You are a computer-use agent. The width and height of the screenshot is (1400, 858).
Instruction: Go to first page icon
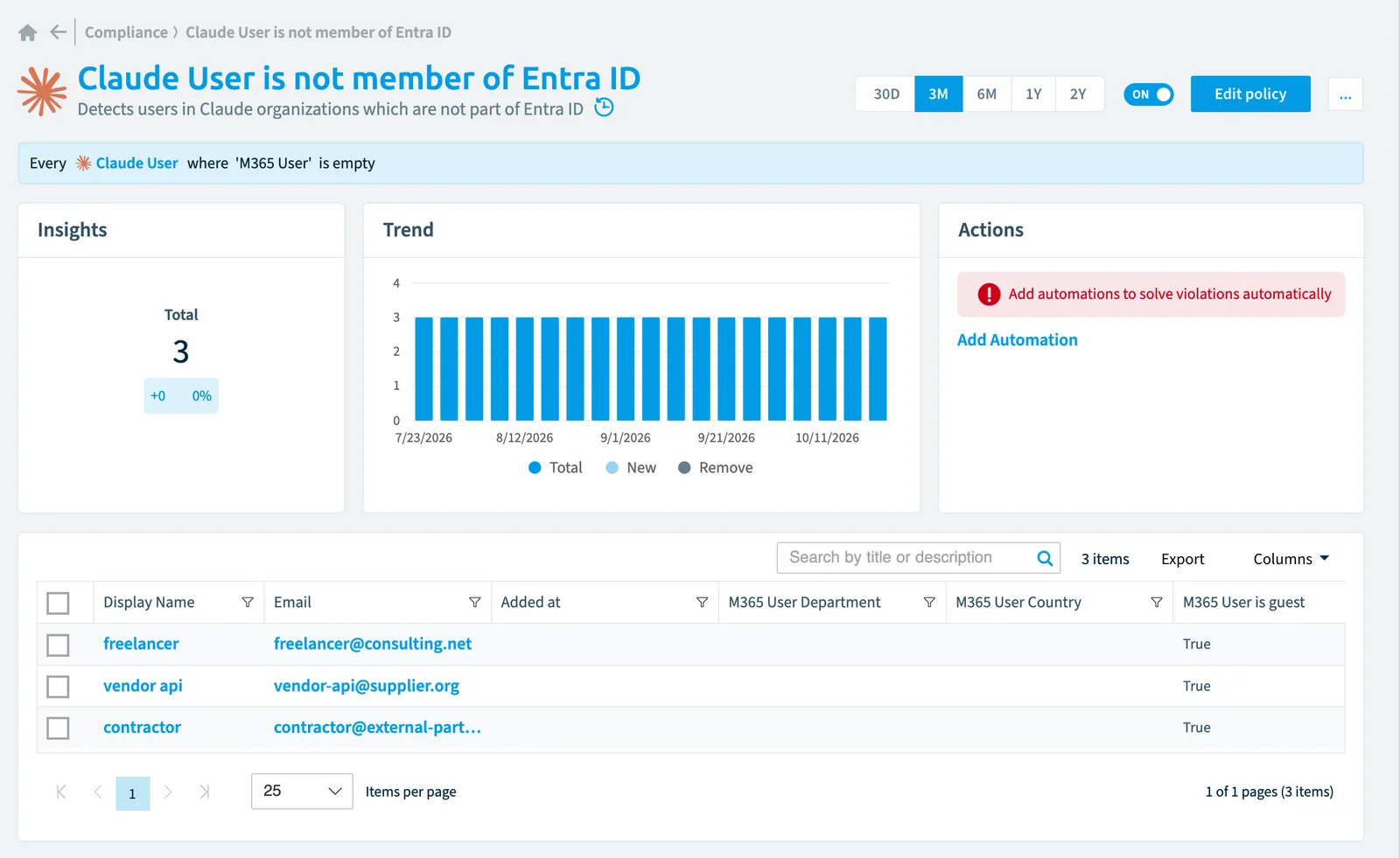click(x=61, y=792)
